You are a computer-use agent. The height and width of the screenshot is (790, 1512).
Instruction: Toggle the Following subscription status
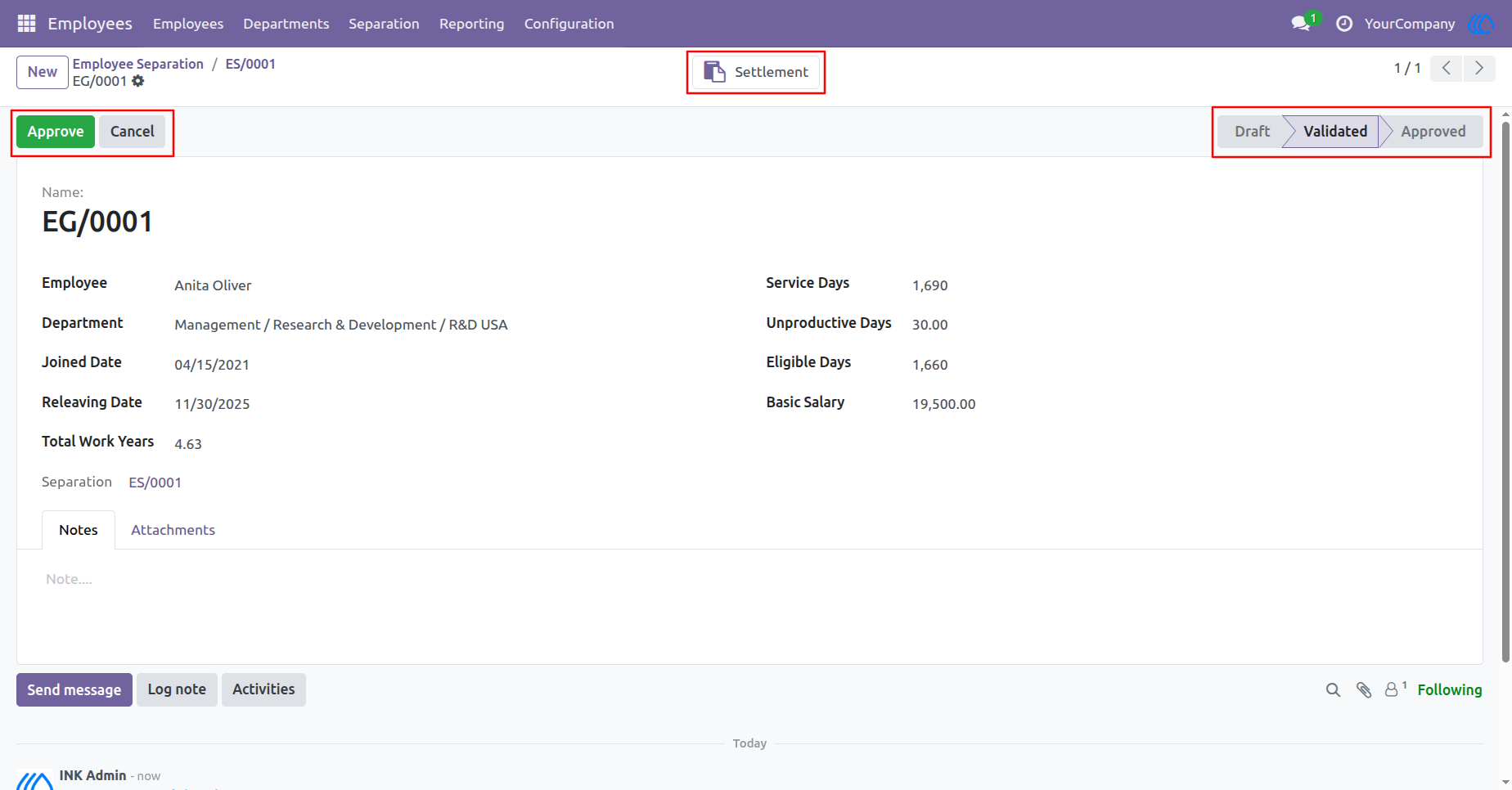pos(1450,690)
